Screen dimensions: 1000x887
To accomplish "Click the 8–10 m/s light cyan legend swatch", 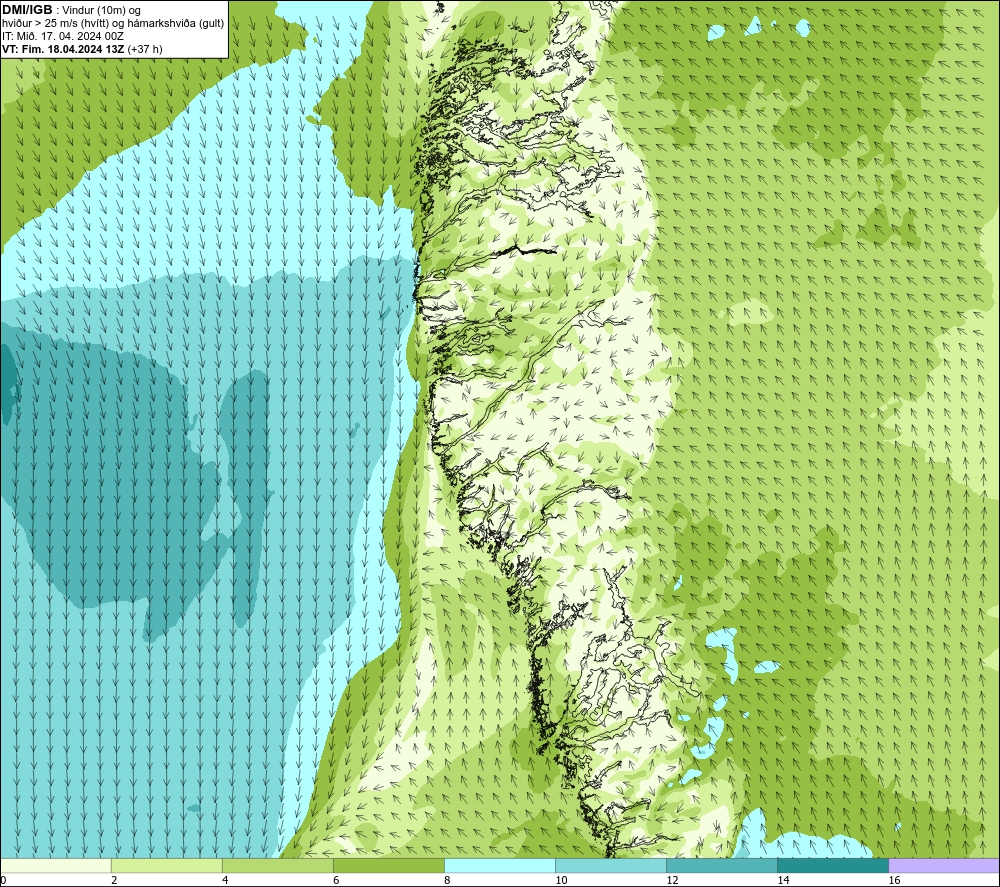I will click(x=500, y=865).
